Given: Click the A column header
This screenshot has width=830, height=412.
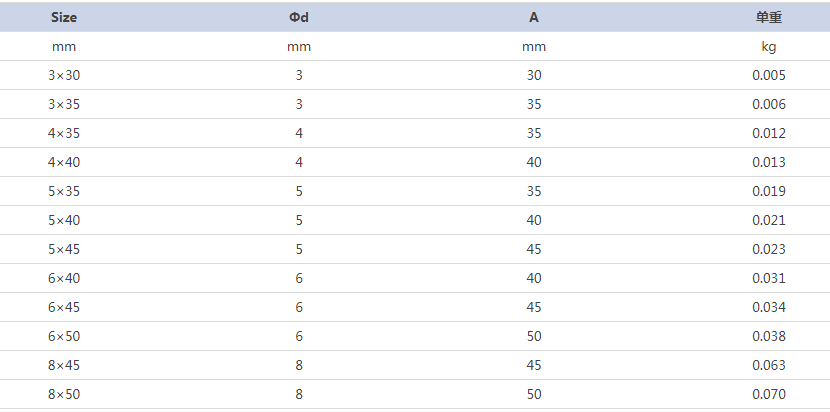Looking at the screenshot, I should [534, 17].
